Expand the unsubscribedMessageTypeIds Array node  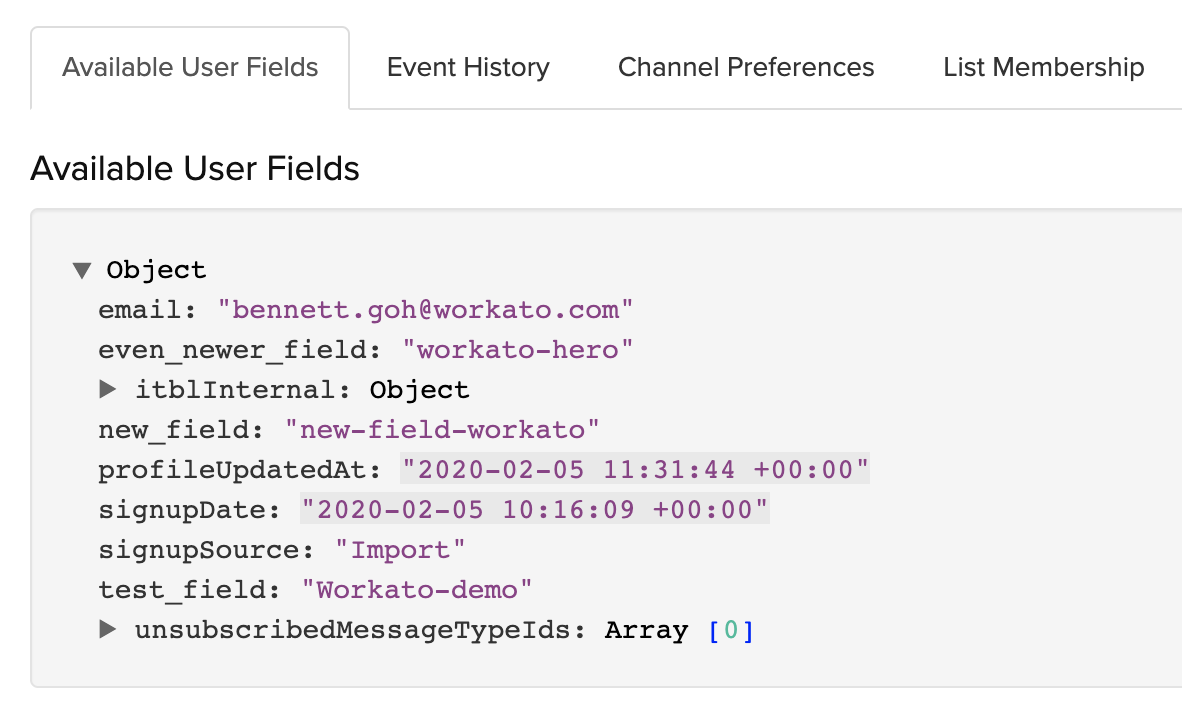click(107, 630)
